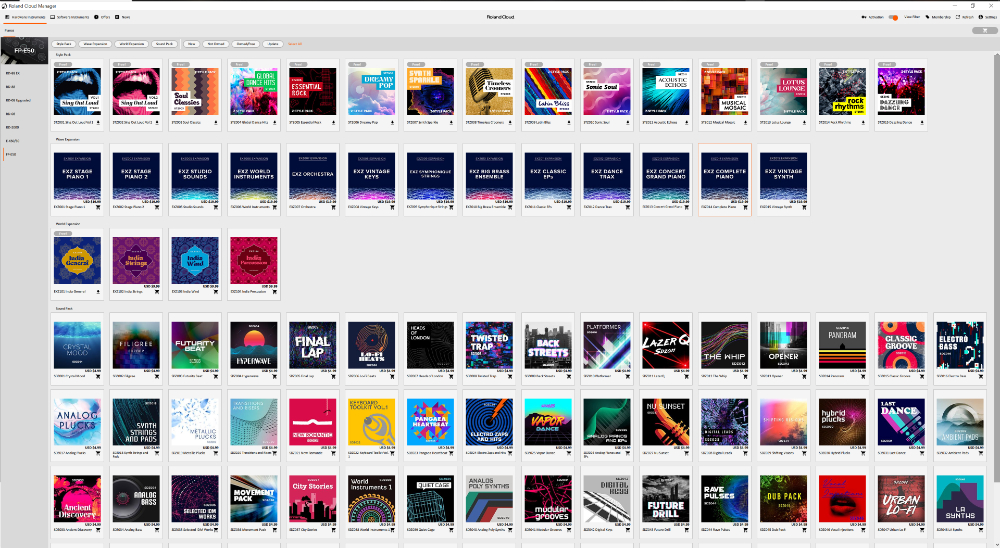Screen dimensions: 1000x548
Task: Add India Strings expansion to cart
Action: pyautogui.click(x=158, y=293)
